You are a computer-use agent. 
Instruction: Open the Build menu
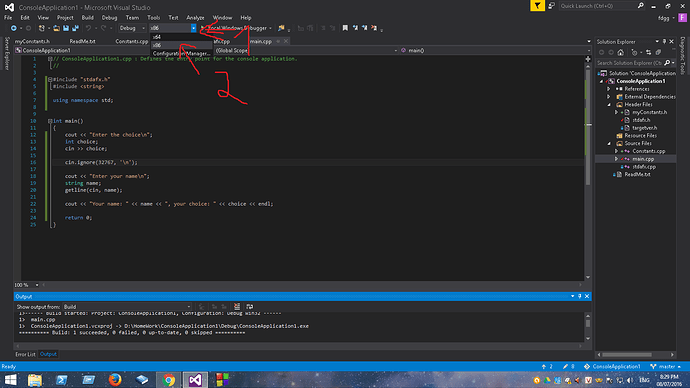click(88, 18)
